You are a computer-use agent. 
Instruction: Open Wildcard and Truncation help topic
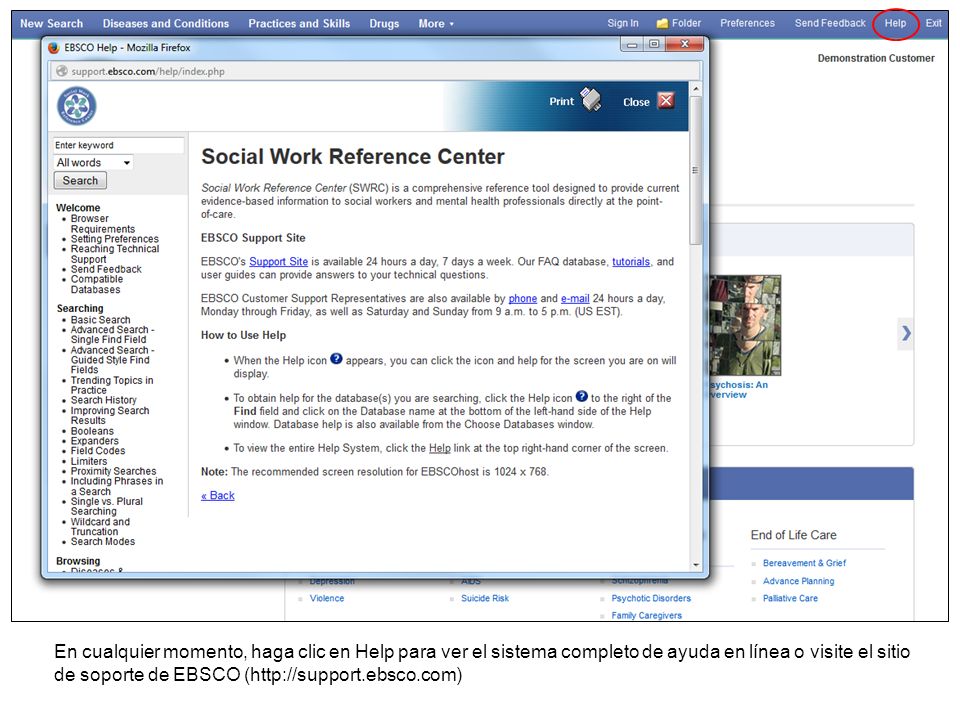pyautogui.click(x=100, y=527)
